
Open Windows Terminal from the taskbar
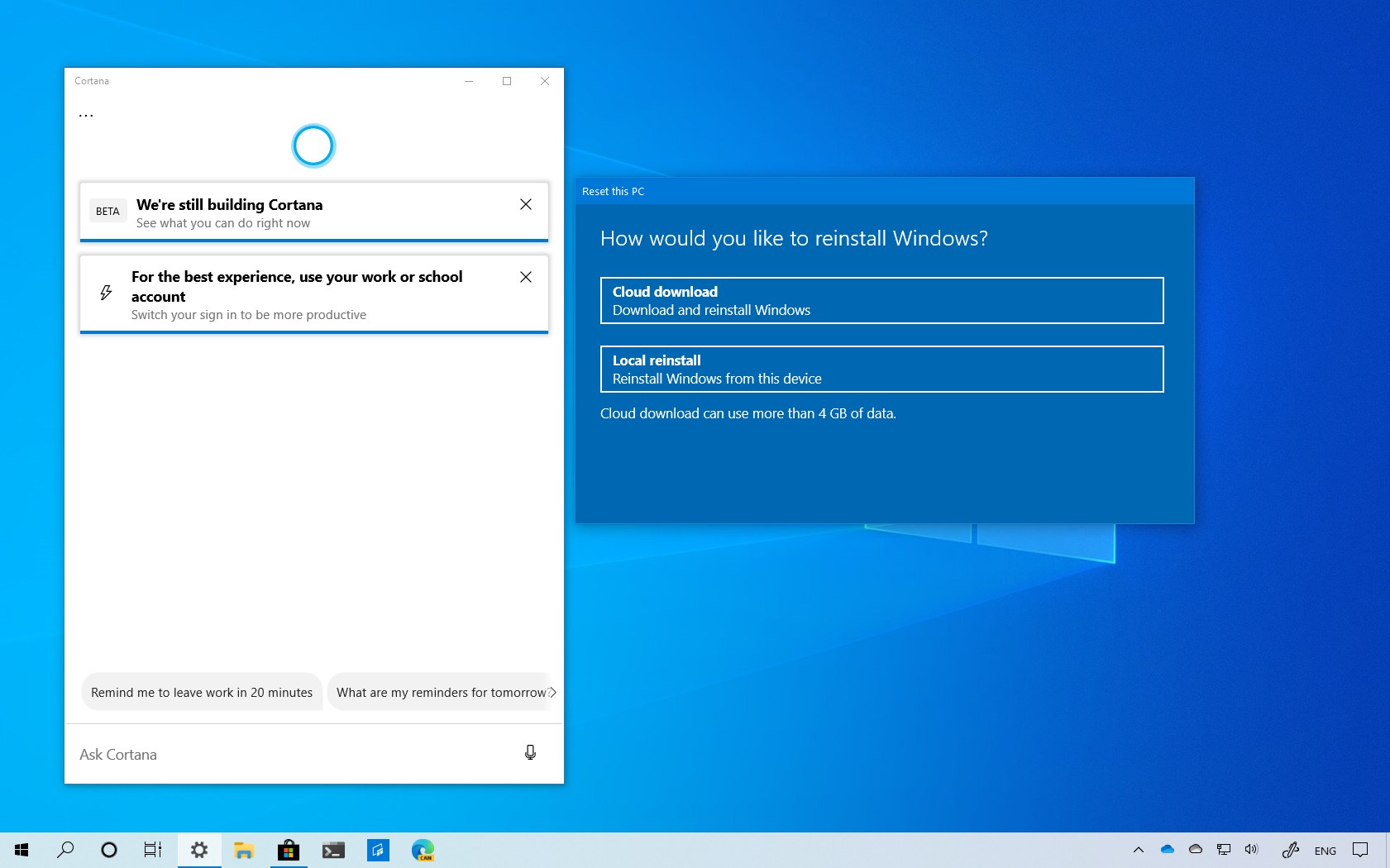click(x=334, y=850)
